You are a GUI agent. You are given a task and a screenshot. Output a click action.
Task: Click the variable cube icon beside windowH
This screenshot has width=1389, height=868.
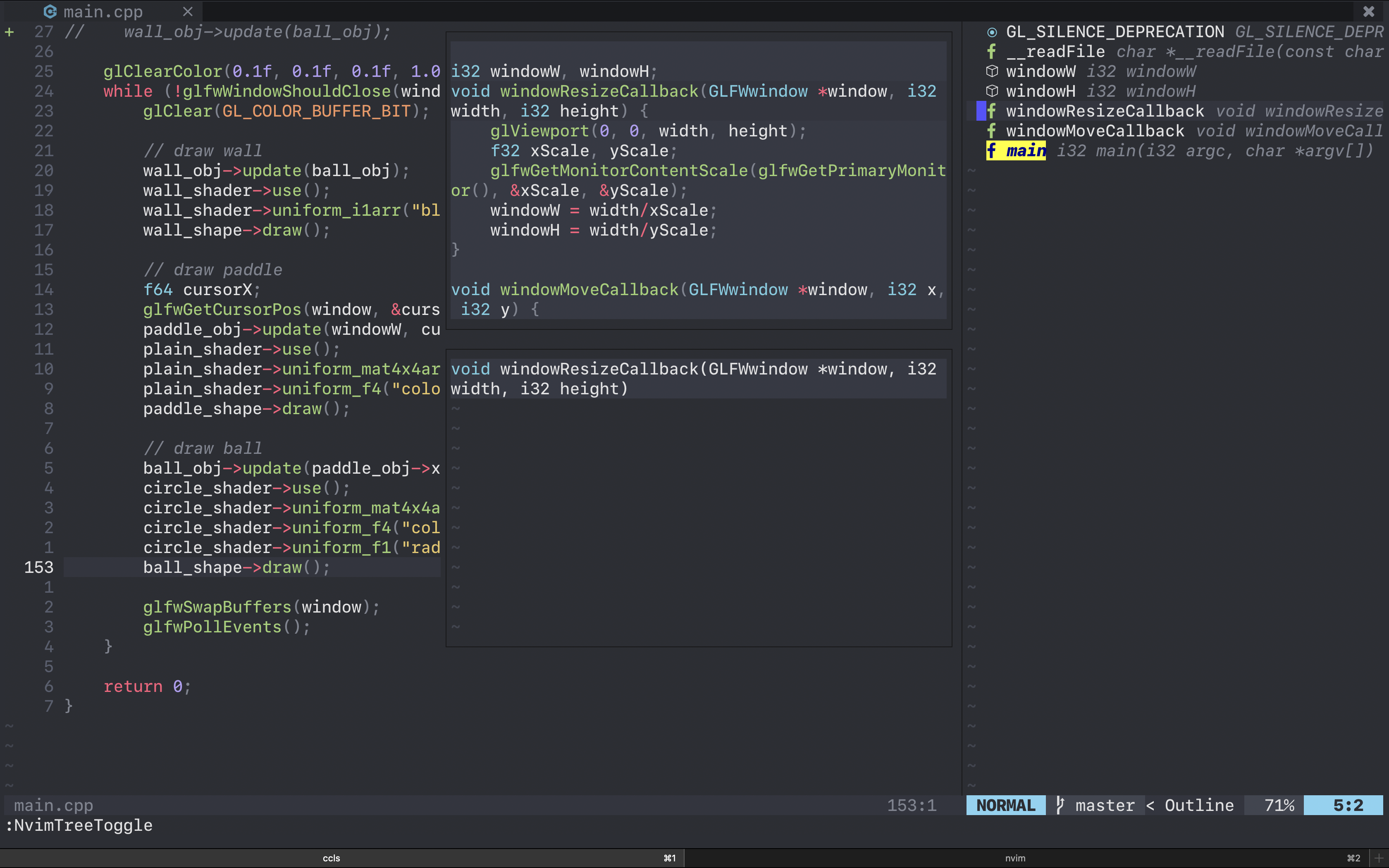tap(992, 91)
